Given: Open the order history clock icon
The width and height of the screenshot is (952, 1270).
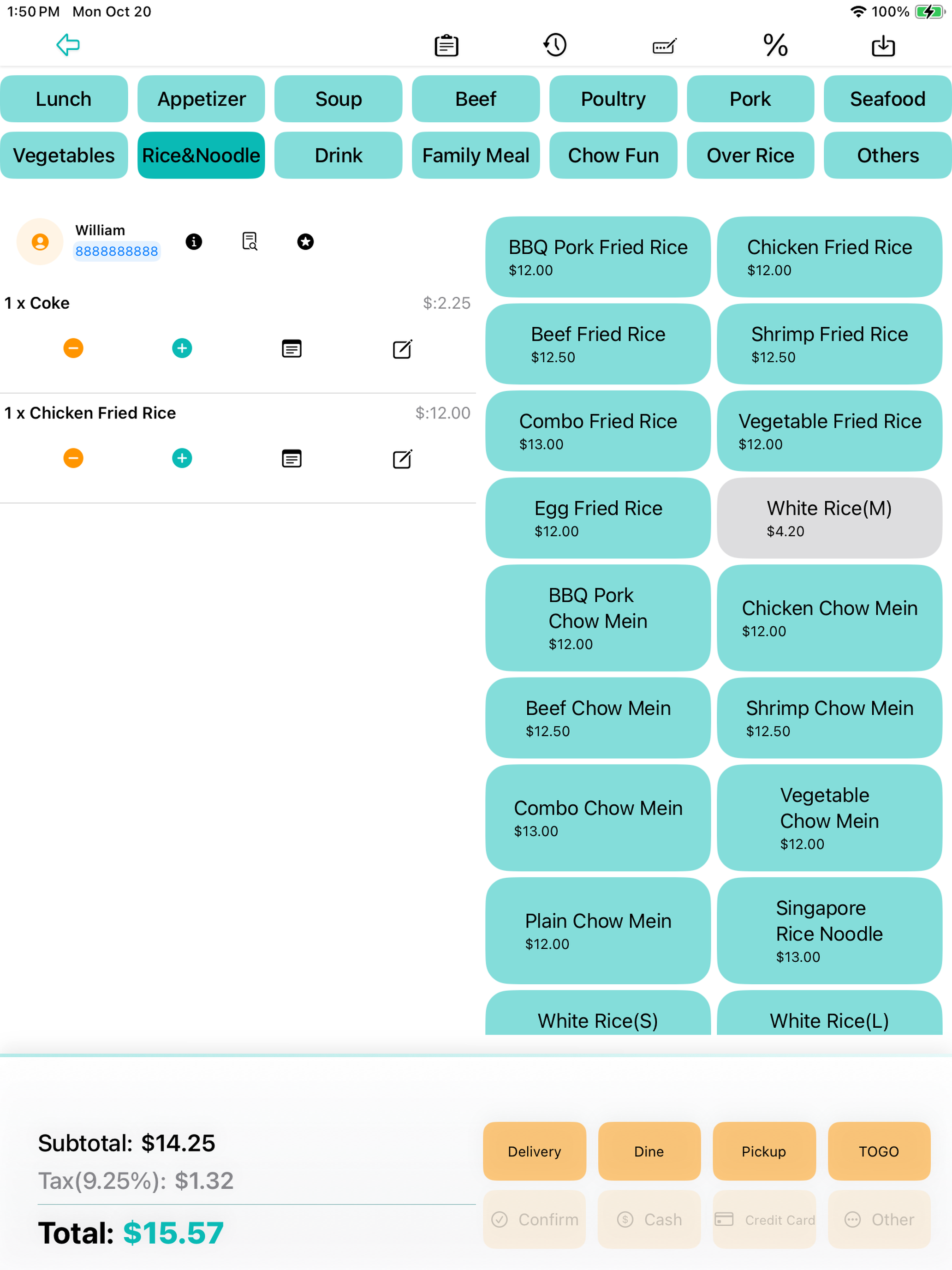Looking at the screenshot, I should click(x=555, y=45).
